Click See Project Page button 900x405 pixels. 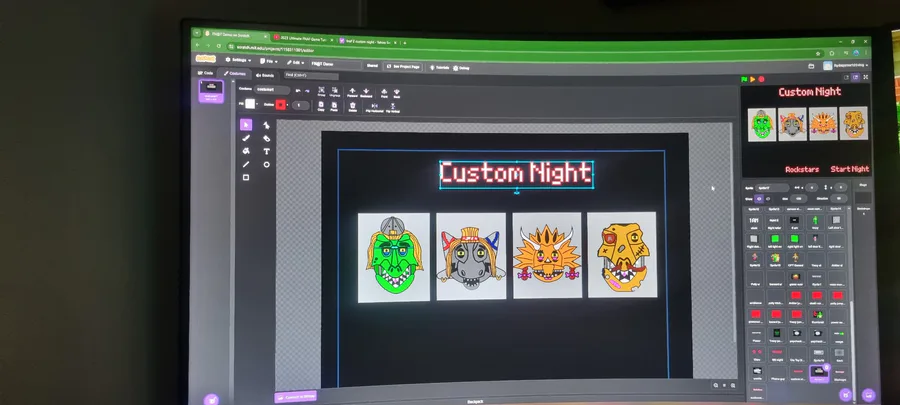[x=404, y=67]
